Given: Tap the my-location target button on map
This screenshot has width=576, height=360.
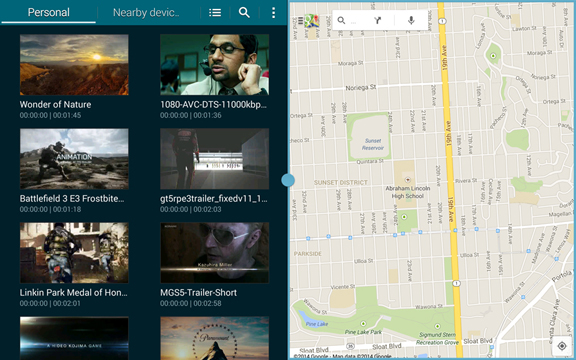Looking at the screenshot, I should (562, 346).
